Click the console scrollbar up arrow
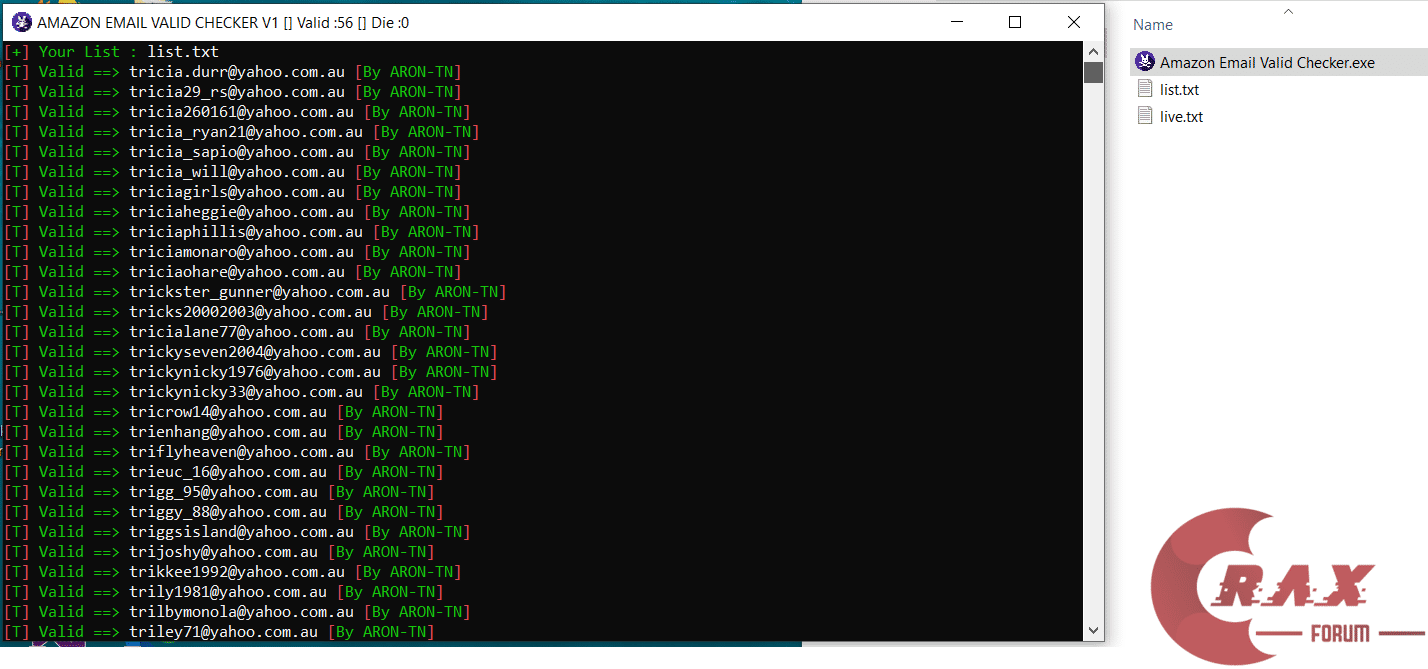Viewport: 1428px width, 669px height. [1093, 51]
